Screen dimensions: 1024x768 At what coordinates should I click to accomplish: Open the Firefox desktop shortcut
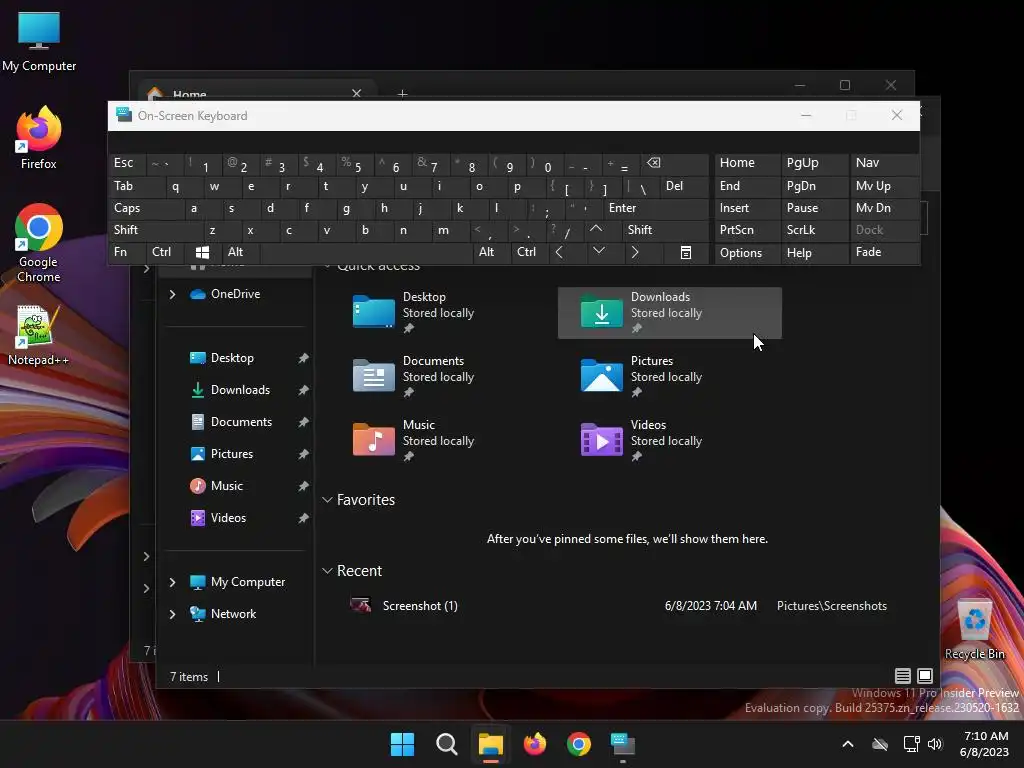(39, 138)
